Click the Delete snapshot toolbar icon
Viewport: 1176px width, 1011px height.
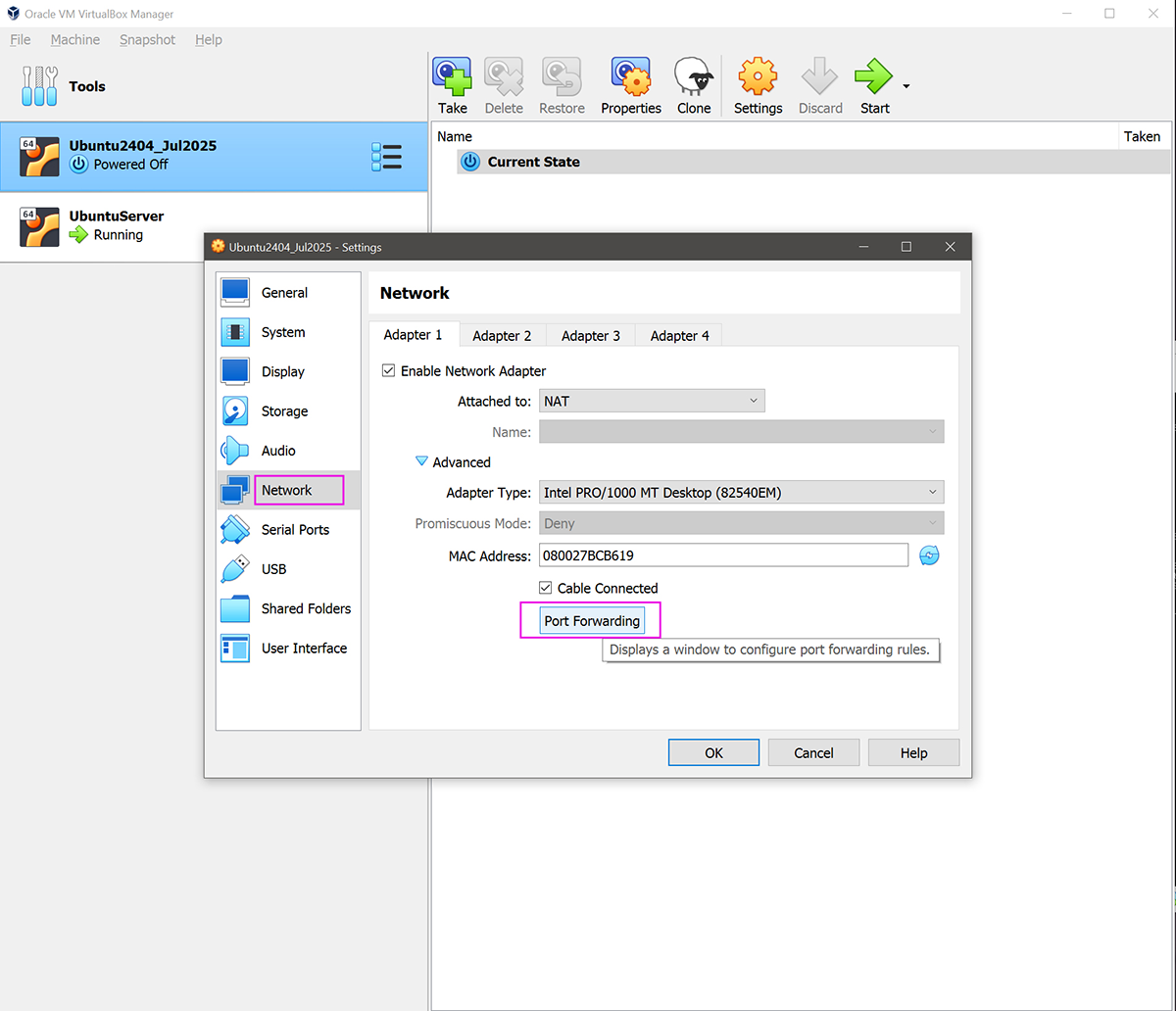504,76
